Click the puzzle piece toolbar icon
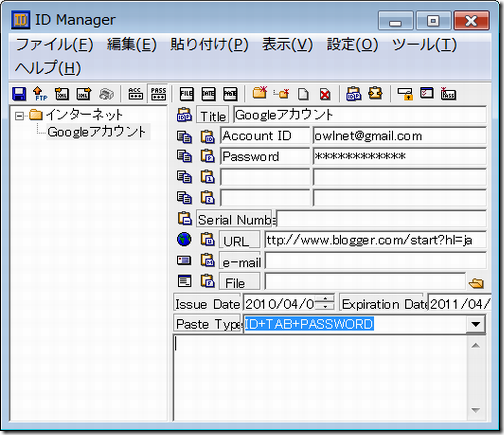 coord(375,93)
